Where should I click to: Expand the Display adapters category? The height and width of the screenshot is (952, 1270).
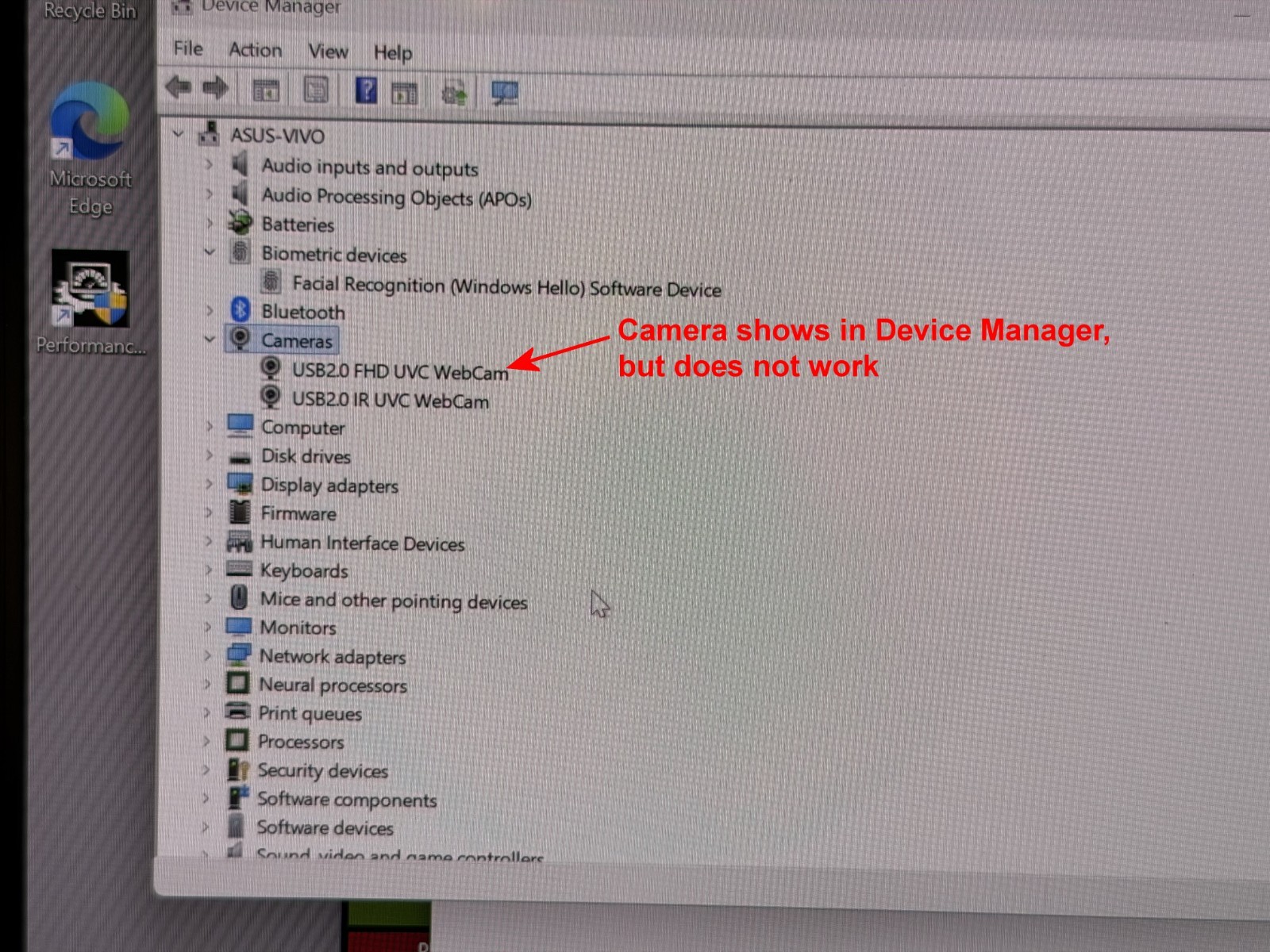(209, 484)
